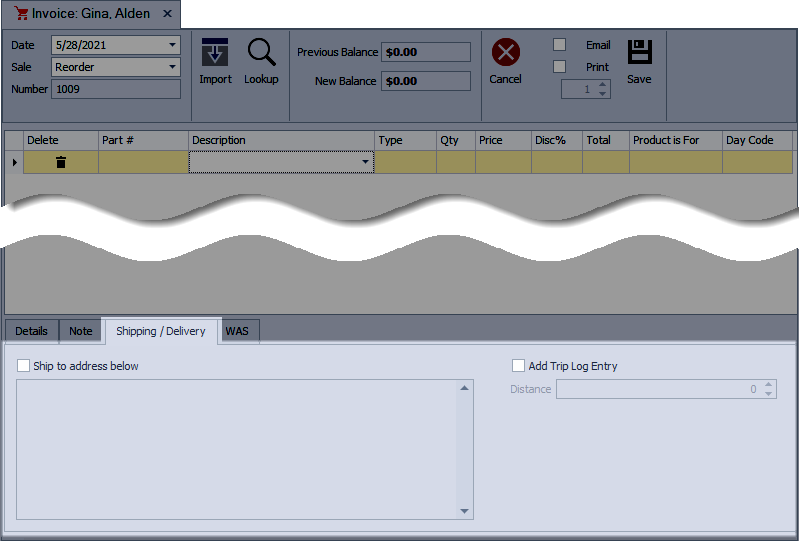
Task: Click the shopping cart icon on invoice tab
Action: [21, 13]
